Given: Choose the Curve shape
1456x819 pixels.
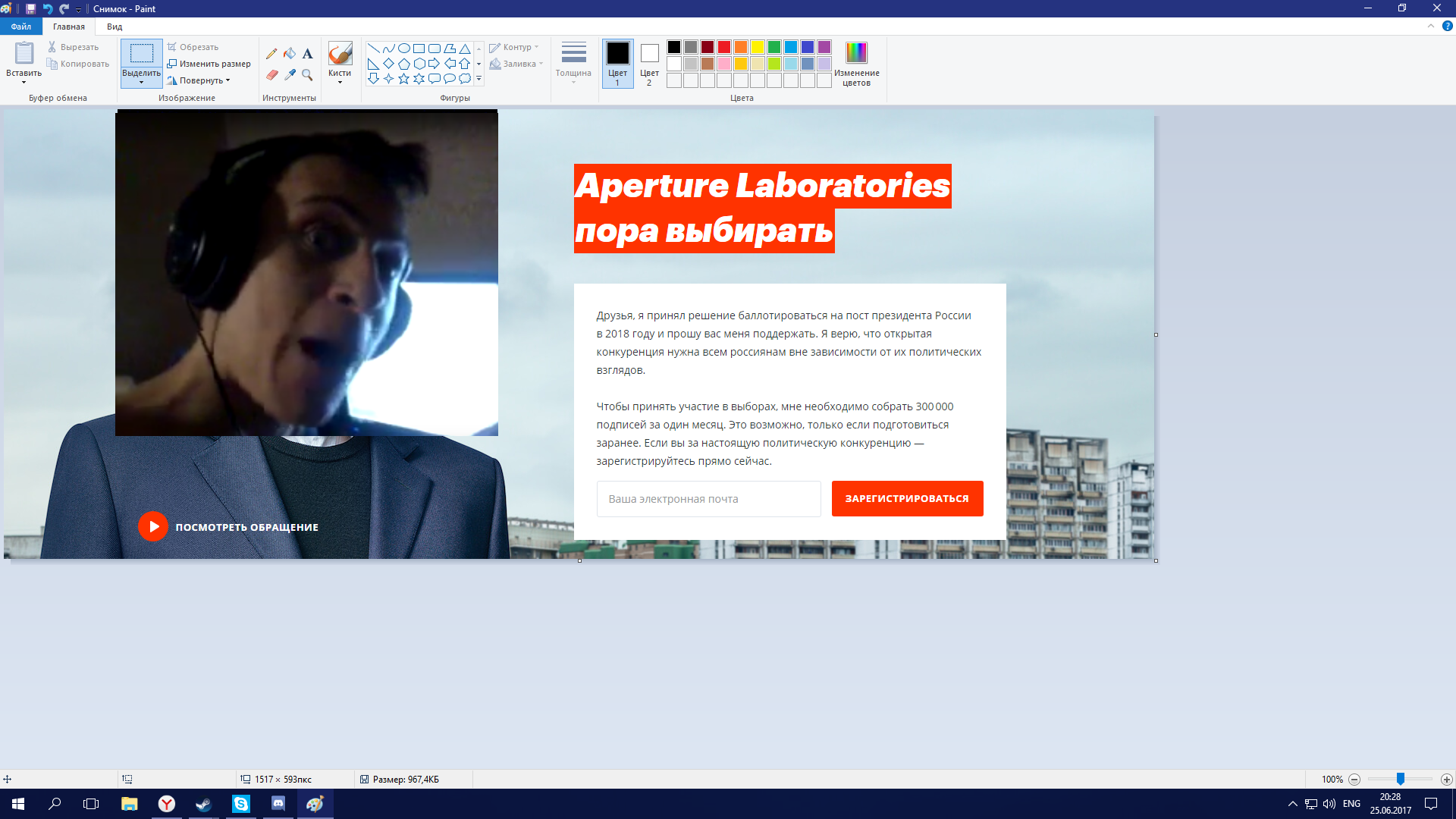Looking at the screenshot, I should click(x=388, y=49).
